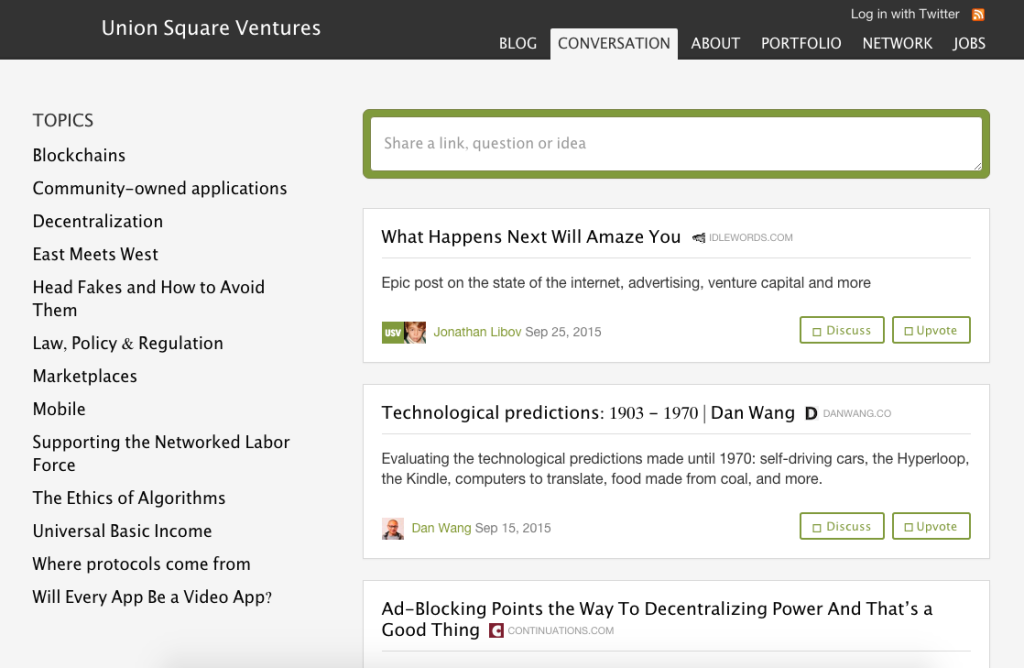
Task: Discuss the Technological predictions post
Action: [842, 526]
